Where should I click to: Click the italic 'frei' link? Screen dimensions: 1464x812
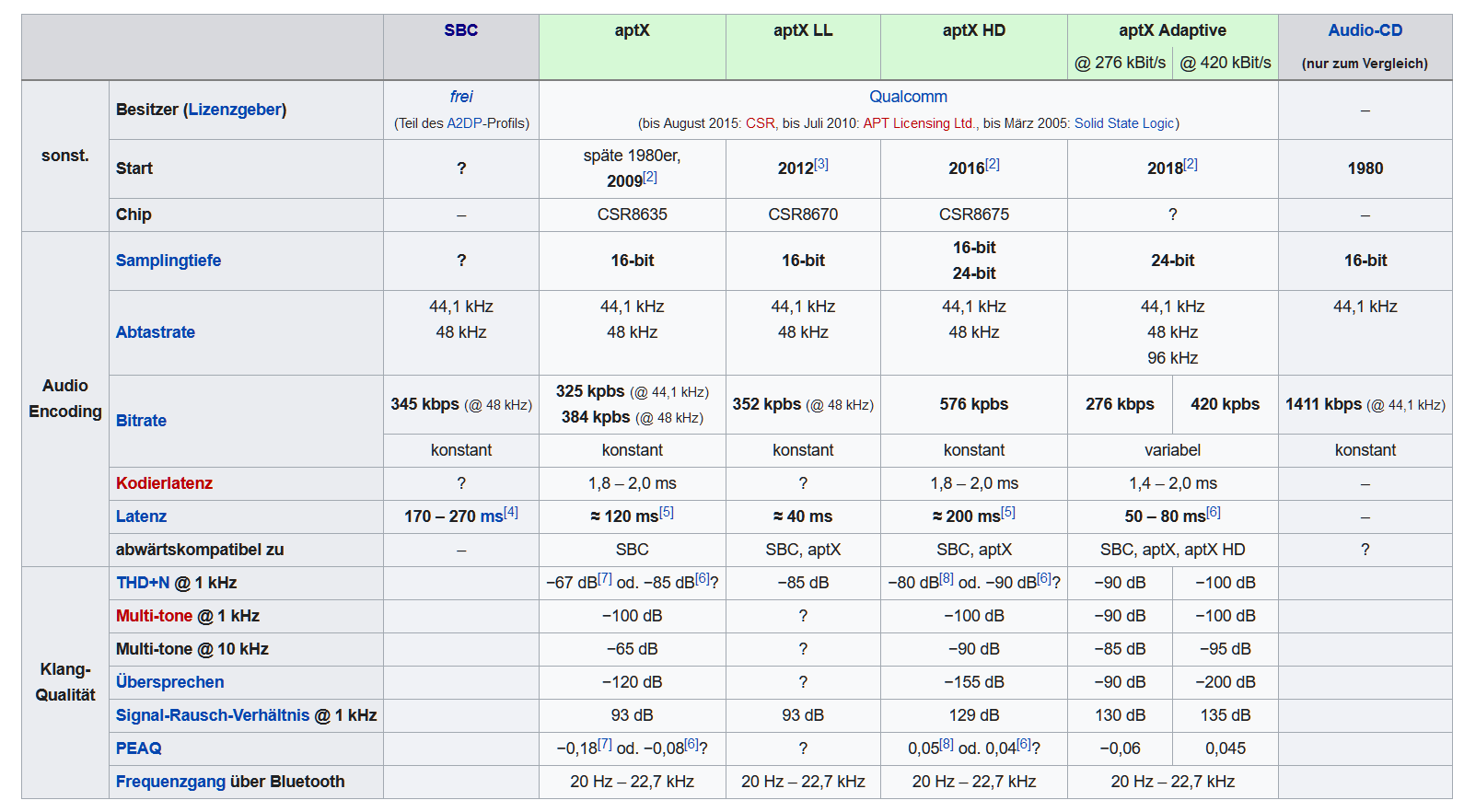pos(460,97)
